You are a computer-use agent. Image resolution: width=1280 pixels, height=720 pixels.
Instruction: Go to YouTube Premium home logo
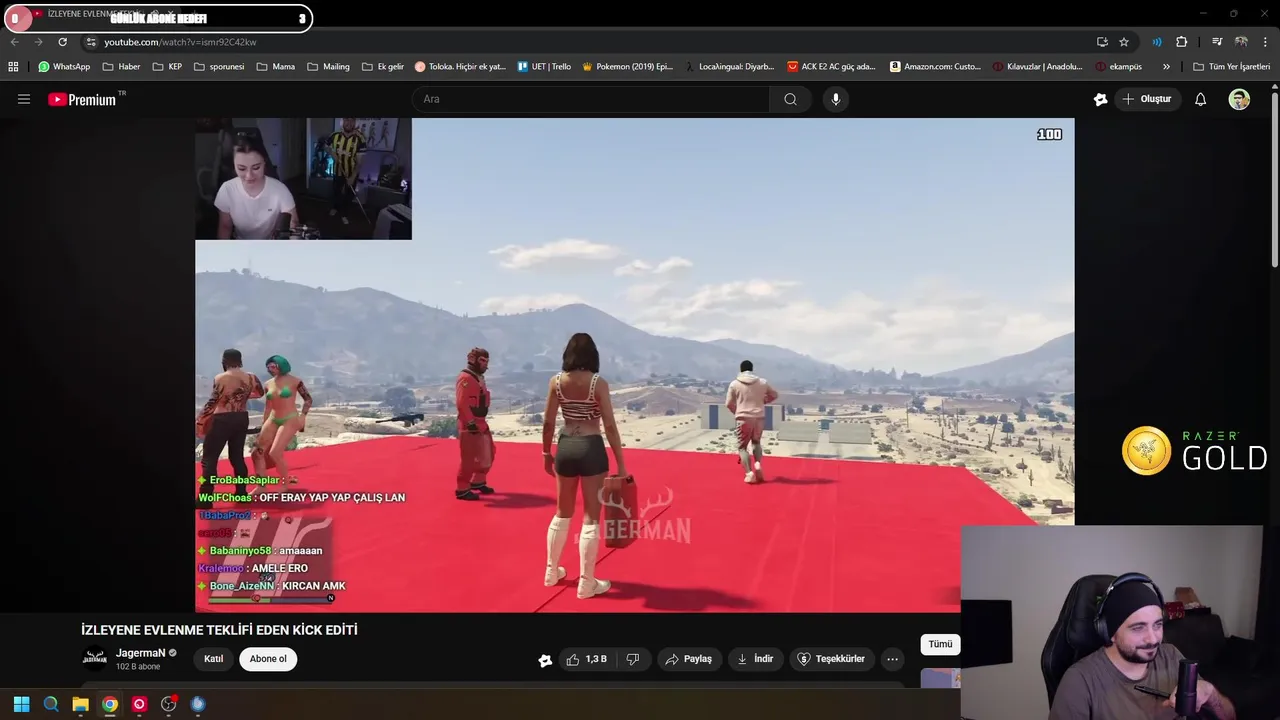pyautogui.click(x=82, y=99)
